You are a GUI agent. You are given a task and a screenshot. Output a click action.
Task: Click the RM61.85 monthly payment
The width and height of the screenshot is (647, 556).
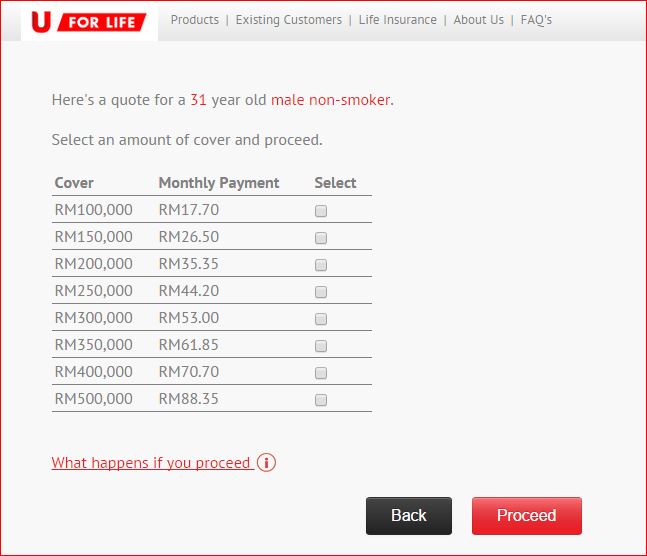(x=189, y=345)
